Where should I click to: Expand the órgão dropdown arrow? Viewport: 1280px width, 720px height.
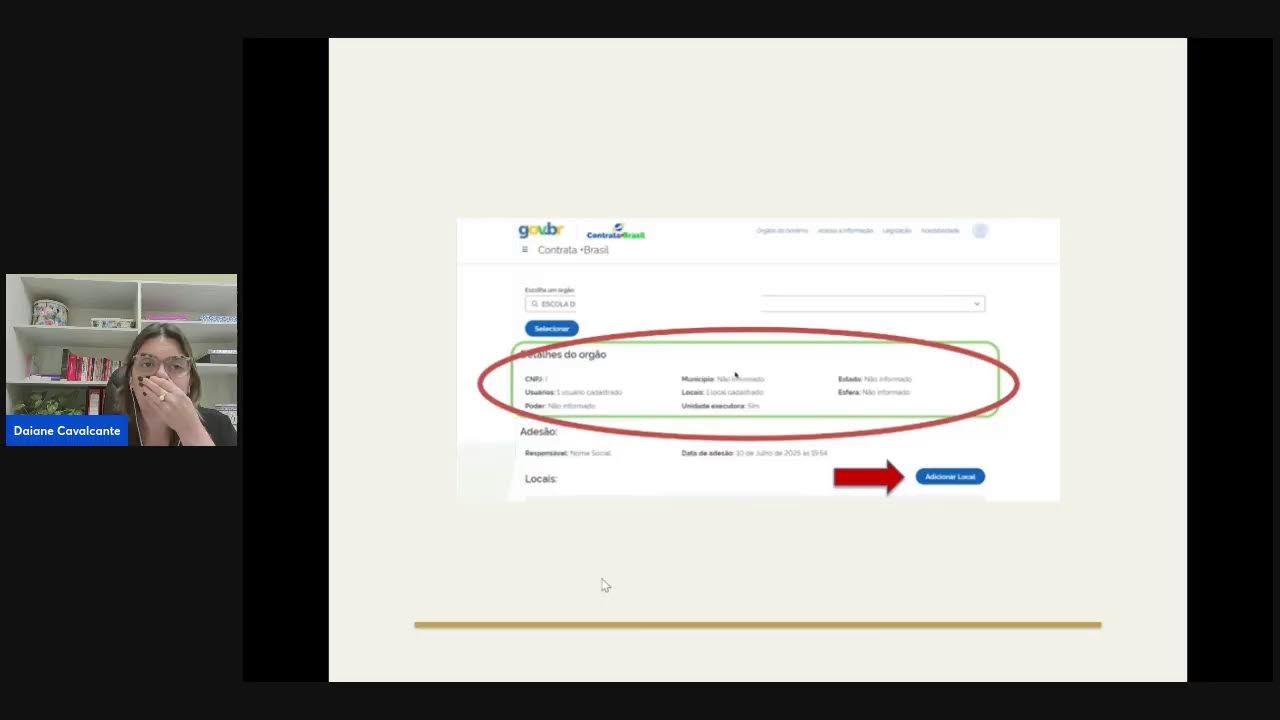click(977, 304)
